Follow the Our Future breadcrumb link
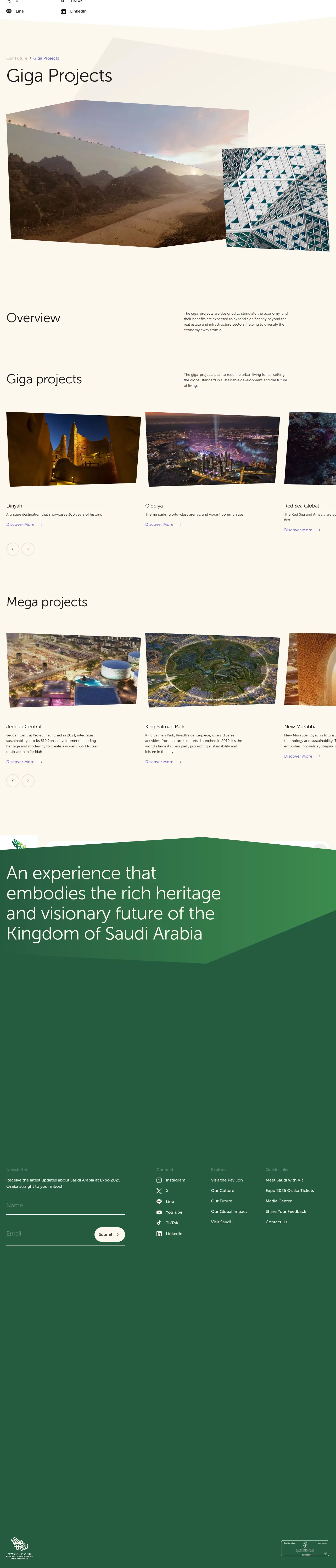 click(x=16, y=59)
